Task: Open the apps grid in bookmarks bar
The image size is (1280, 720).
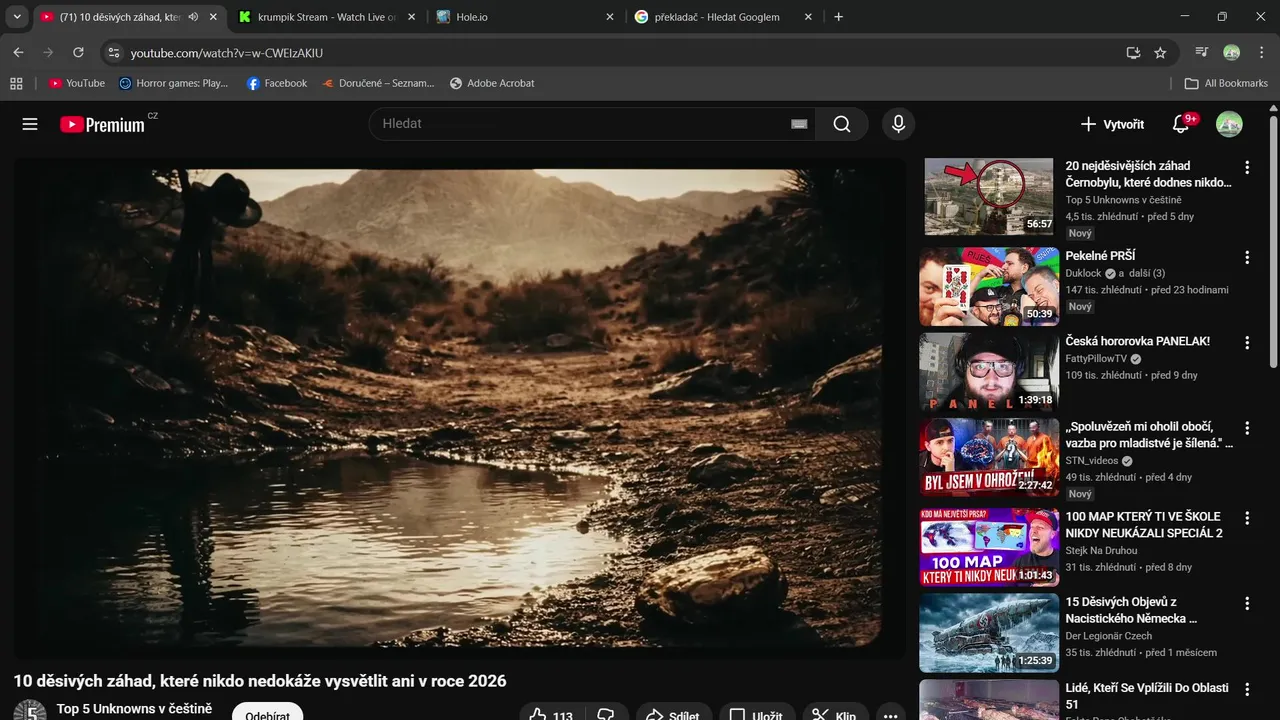Action: point(16,83)
